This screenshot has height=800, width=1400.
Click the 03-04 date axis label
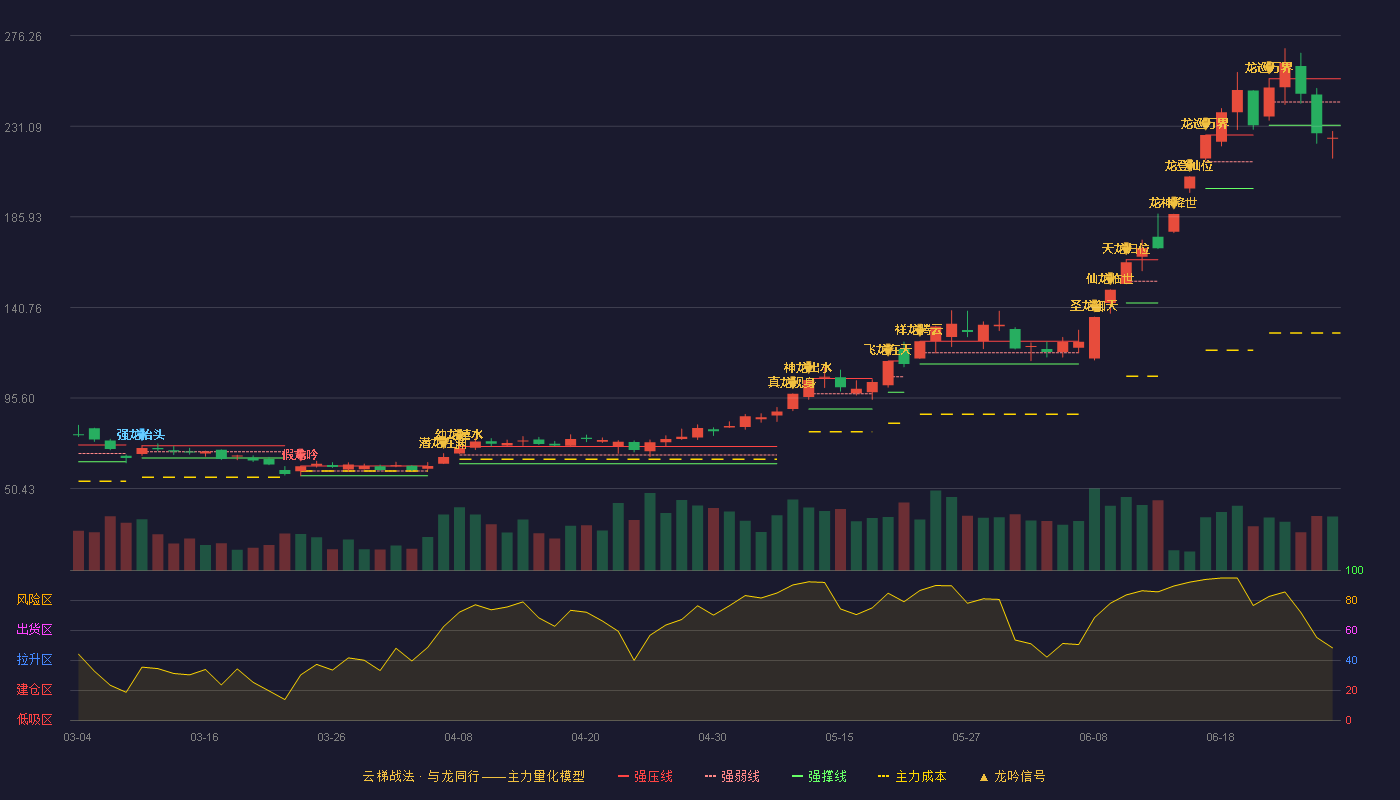pos(77,737)
